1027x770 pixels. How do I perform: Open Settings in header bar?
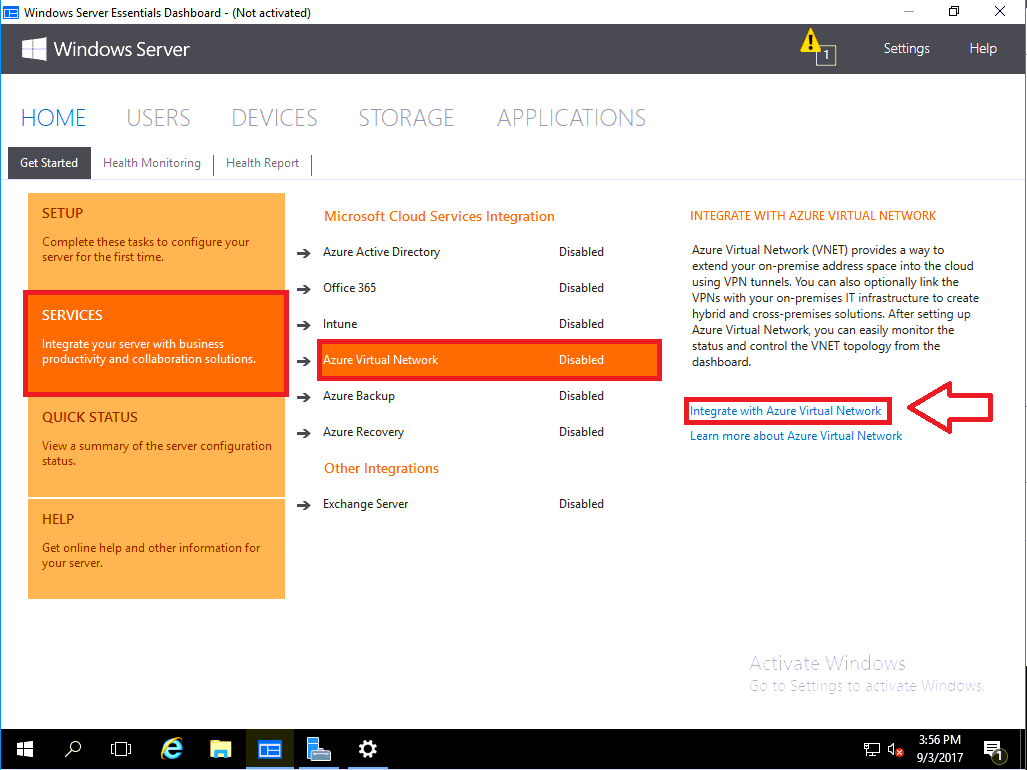pyautogui.click(x=906, y=48)
